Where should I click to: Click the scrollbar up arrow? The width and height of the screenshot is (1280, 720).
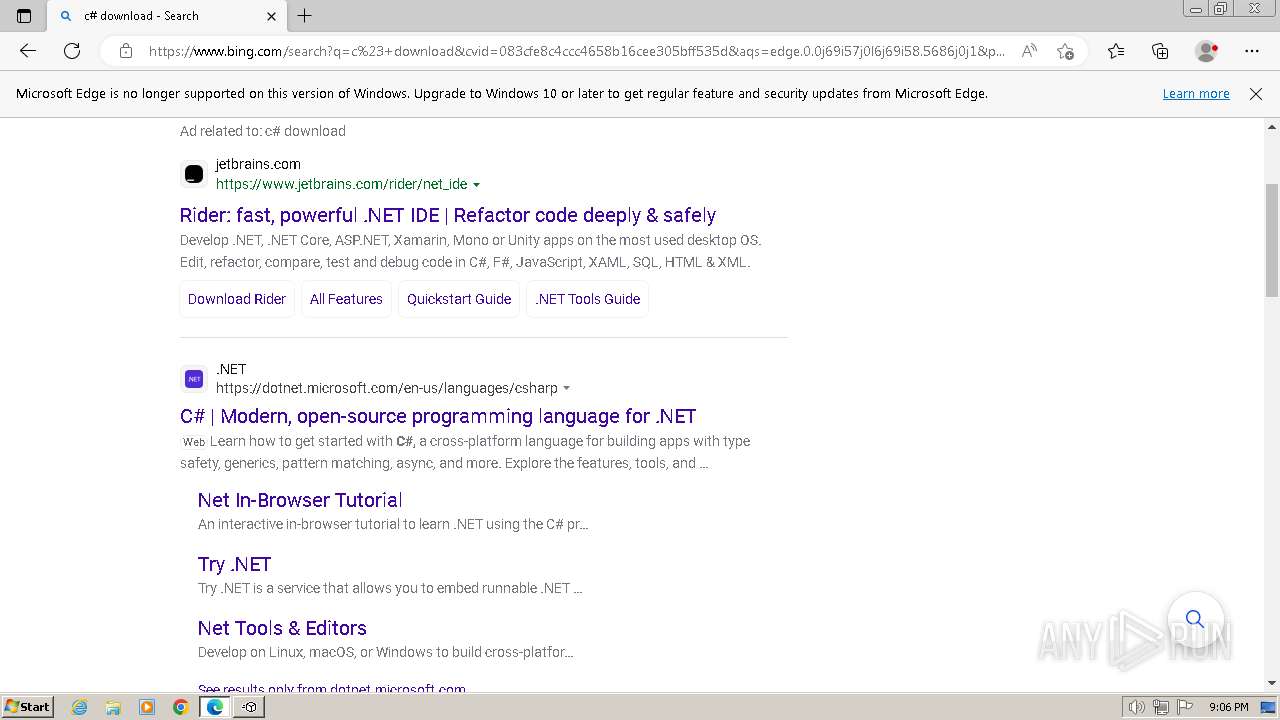point(1272,127)
